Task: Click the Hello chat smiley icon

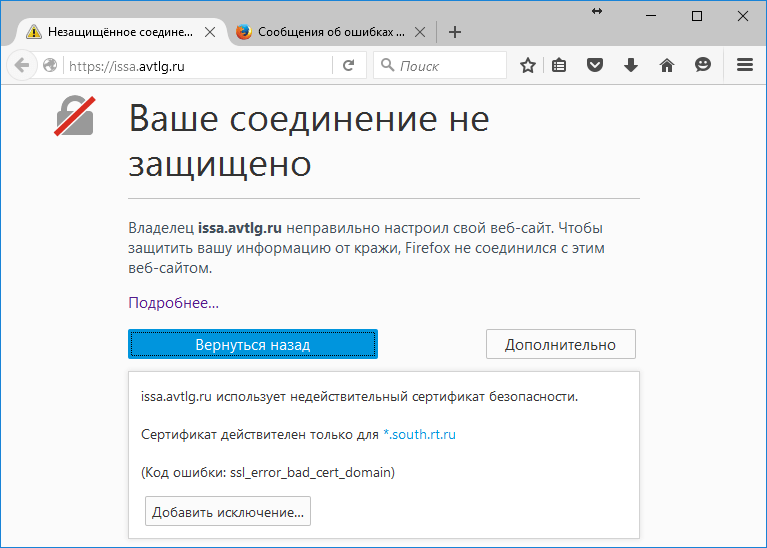Action: point(703,65)
